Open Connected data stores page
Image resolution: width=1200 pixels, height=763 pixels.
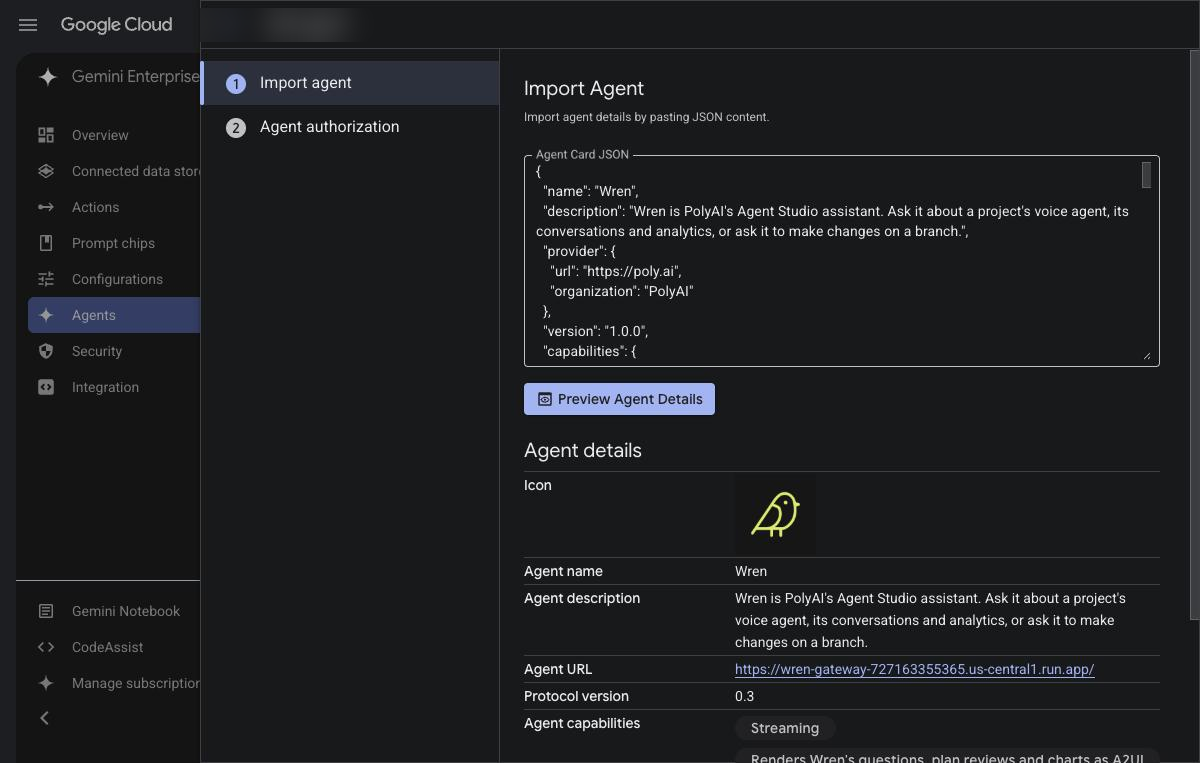coord(114,171)
